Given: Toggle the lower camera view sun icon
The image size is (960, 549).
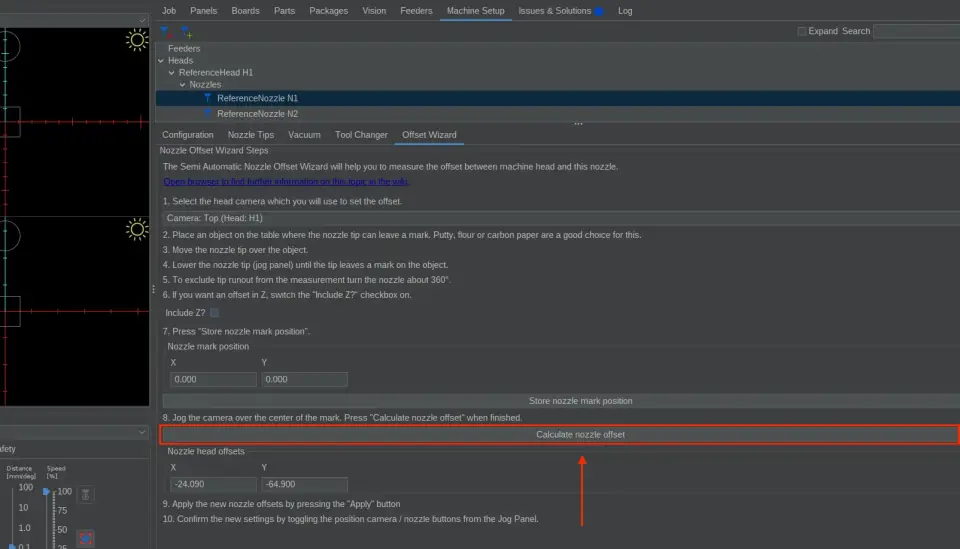Looking at the screenshot, I should point(137,230).
